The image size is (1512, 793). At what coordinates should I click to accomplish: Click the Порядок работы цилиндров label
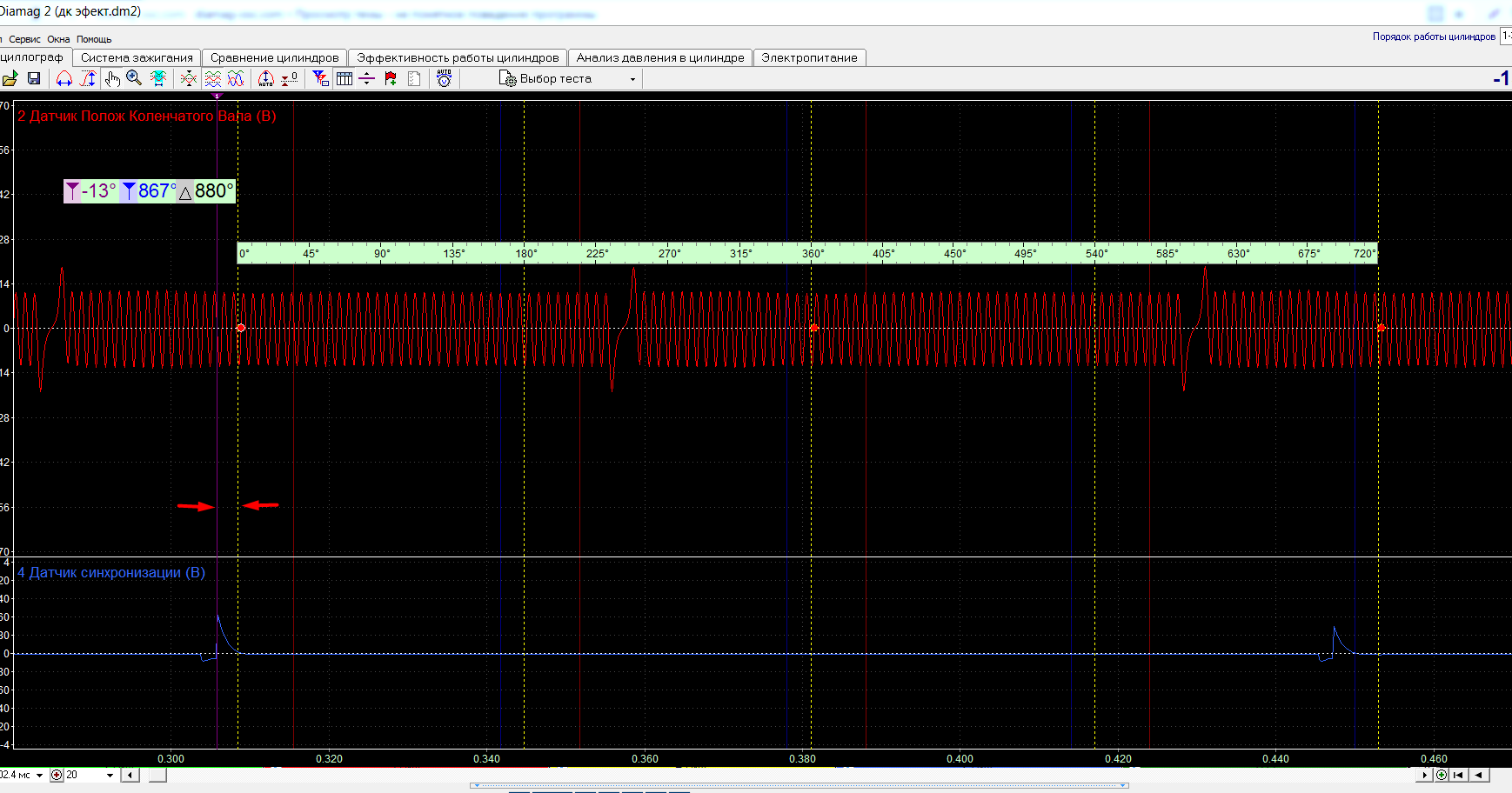pos(1434,37)
